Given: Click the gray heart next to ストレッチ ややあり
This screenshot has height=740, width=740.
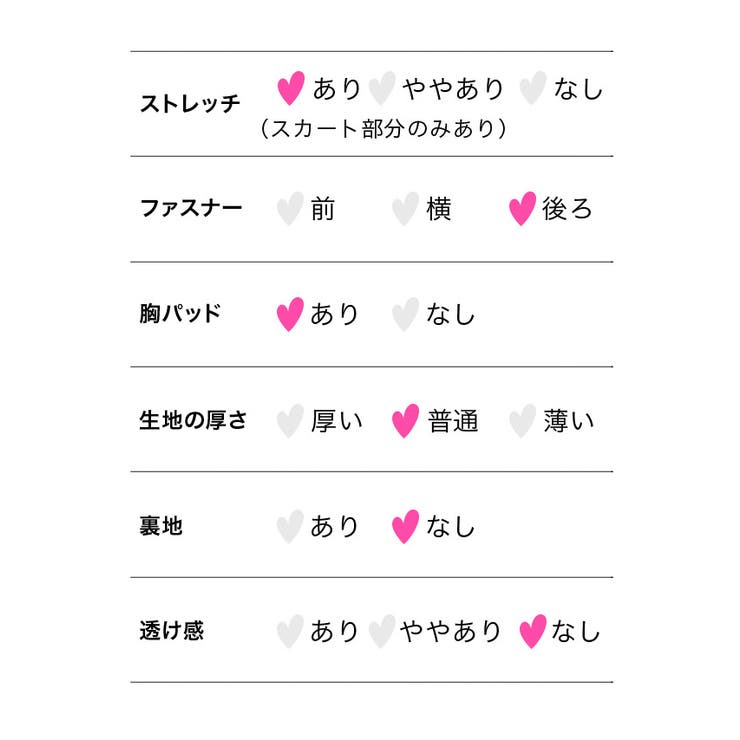Looking at the screenshot, I should tap(382, 88).
